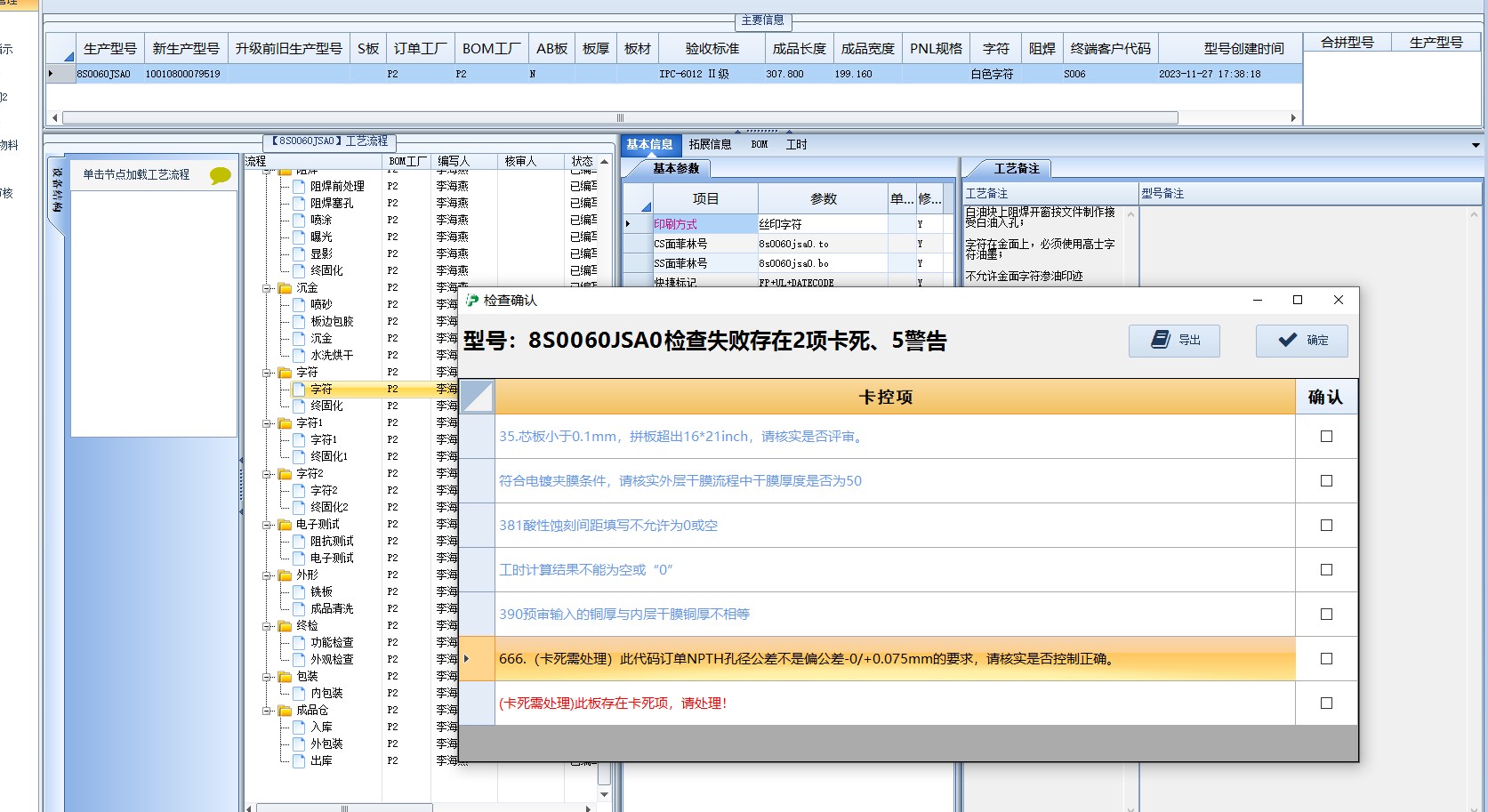The image size is (1488, 812).
Task: Click the 确定 confirm button
Action: click(1301, 340)
